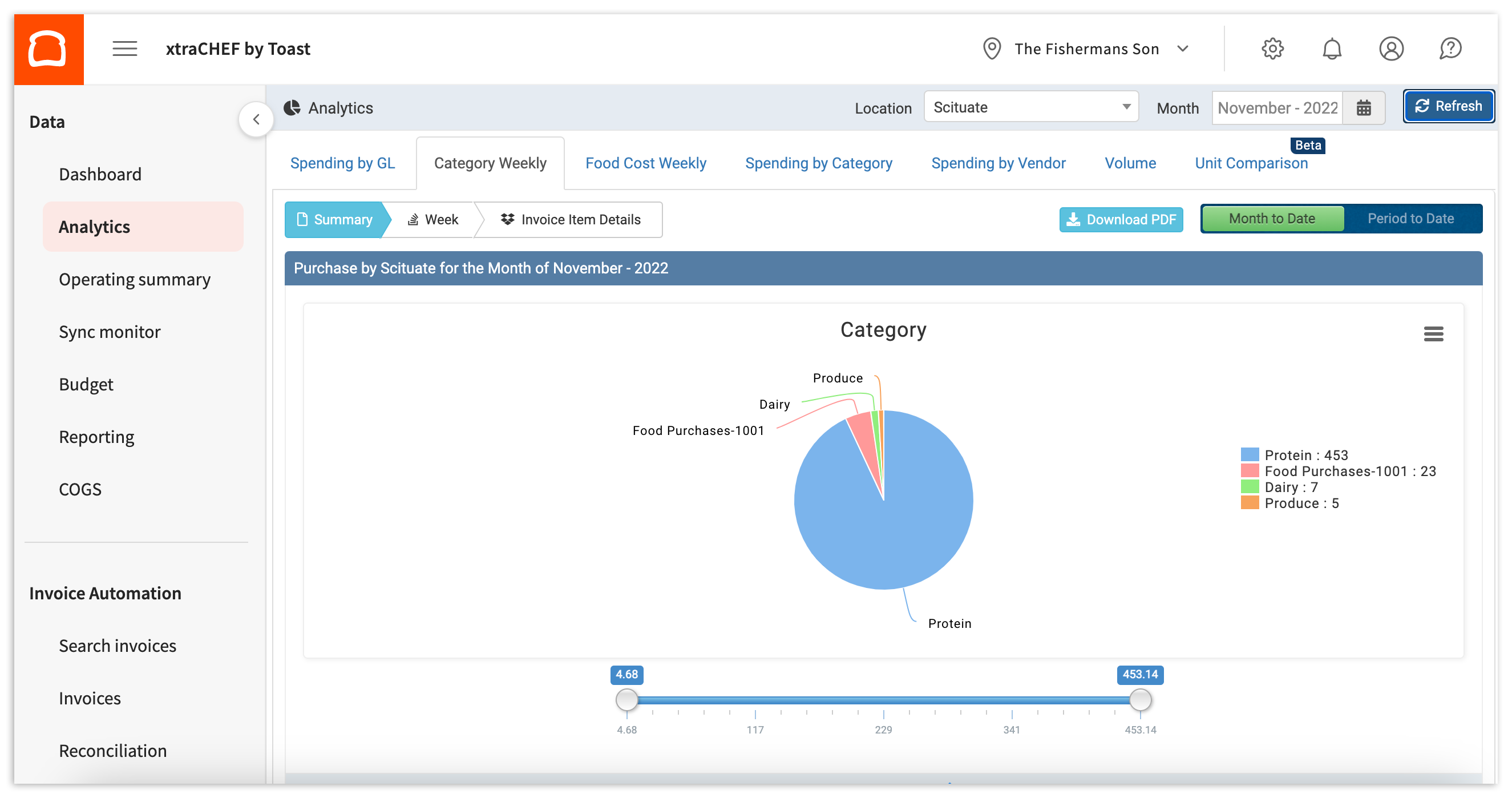Switch view to Period to Date
Screen dimensions: 1512x798
[1411, 218]
